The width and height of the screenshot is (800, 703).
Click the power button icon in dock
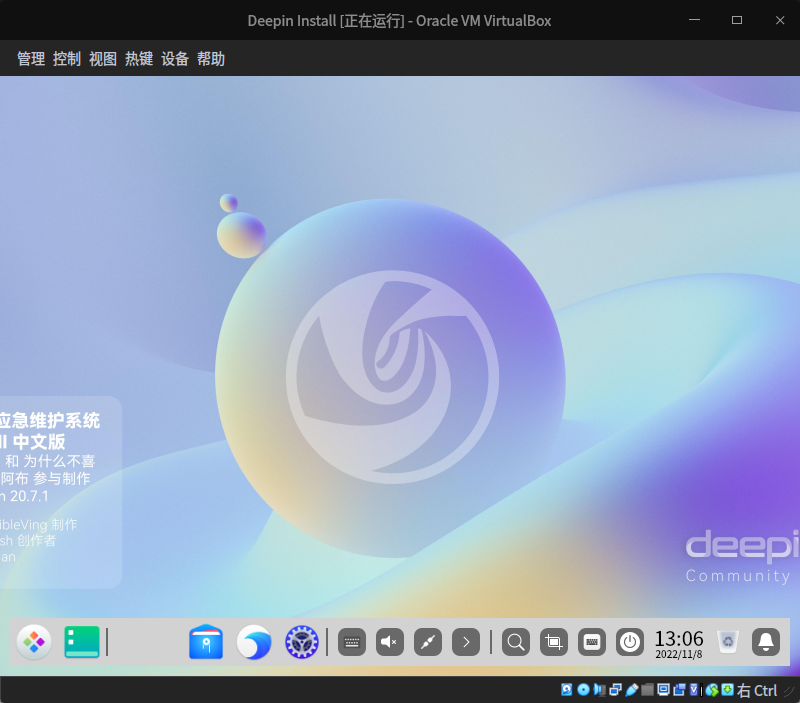coord(630,642)
